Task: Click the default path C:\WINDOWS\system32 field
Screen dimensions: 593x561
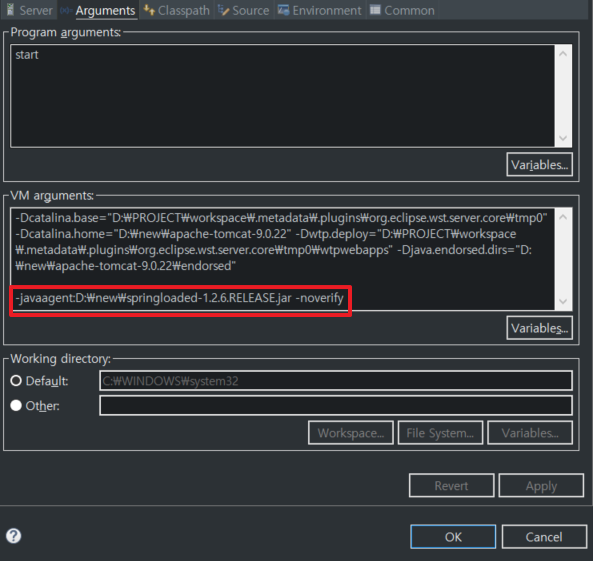Action: [x=336, y=381]
